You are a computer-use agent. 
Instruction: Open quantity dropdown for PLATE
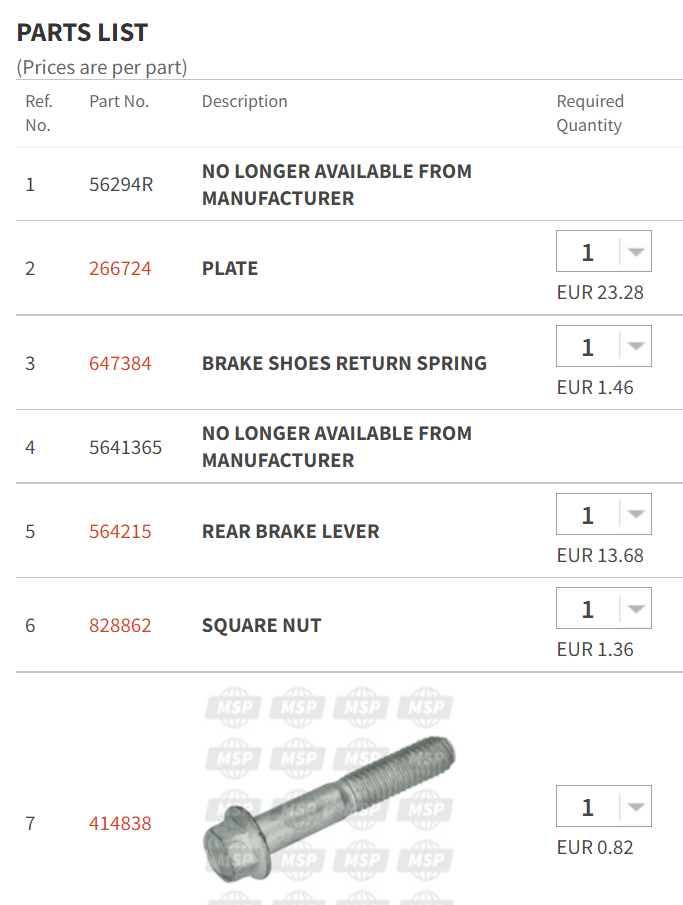603,251
